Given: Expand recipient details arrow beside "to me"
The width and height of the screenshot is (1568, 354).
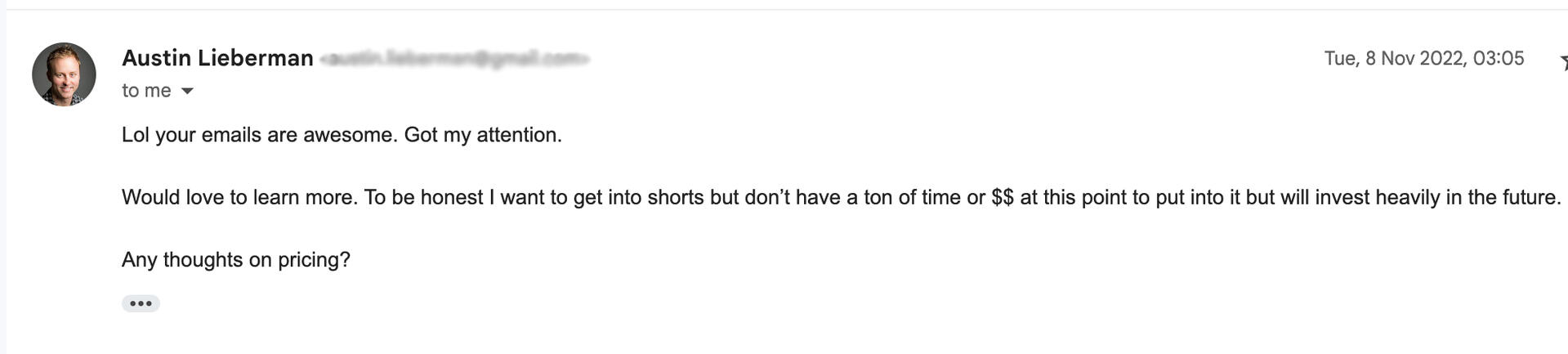Looking at the screenshot, I should point(187,91).
